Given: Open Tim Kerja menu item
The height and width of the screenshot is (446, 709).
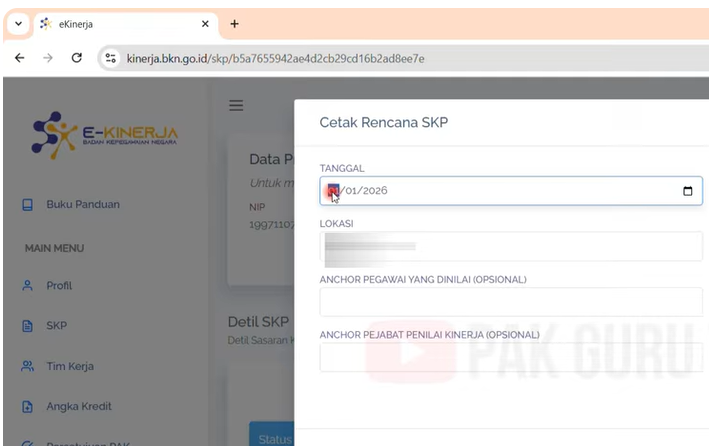Looking at the screenshot, I should pos(70,366).
